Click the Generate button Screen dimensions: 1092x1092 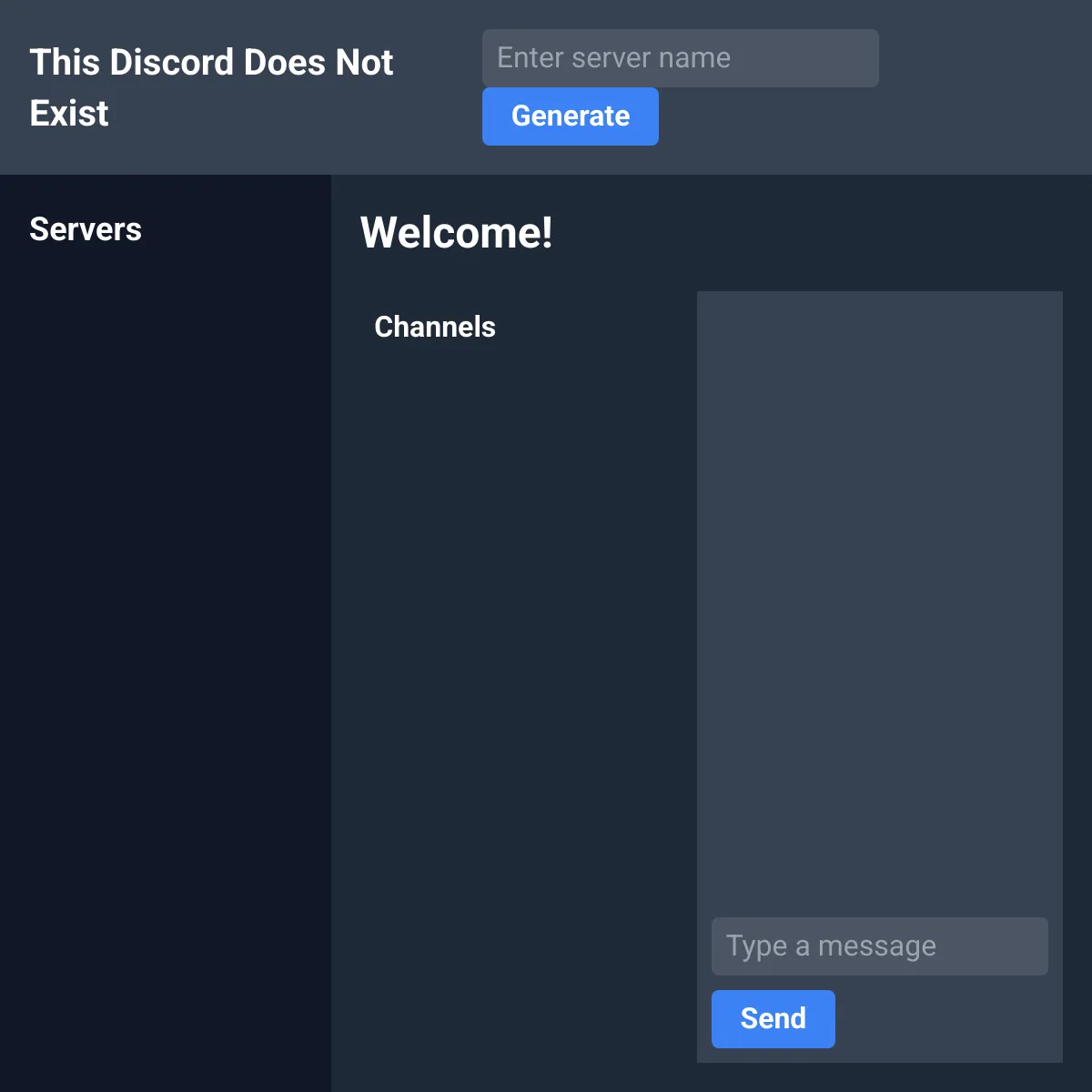tap(571, 116)
